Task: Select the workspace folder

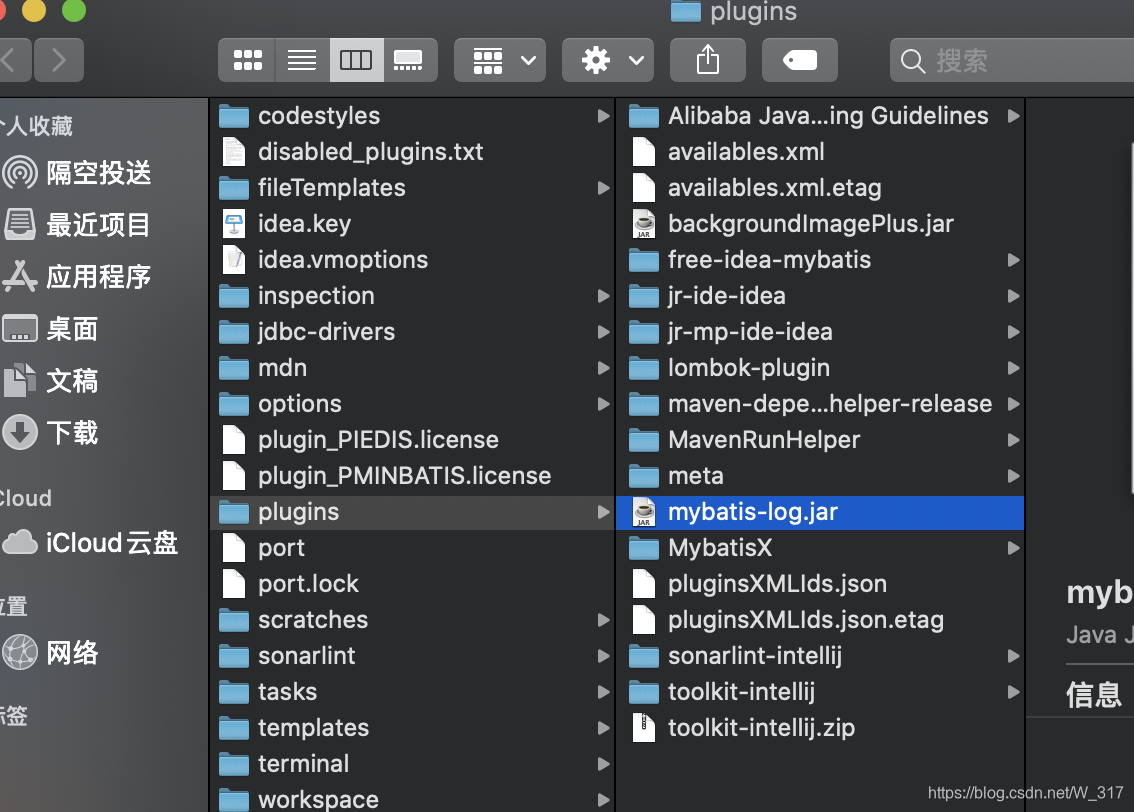Action: pyautogui.click(x=412, y=799)
